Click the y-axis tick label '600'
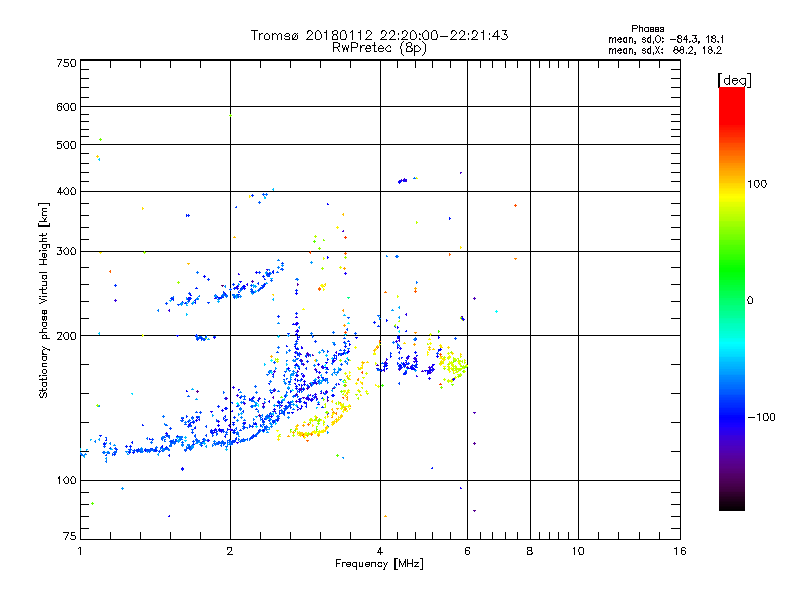Screen dimensions: 800x600 [66, 107]
